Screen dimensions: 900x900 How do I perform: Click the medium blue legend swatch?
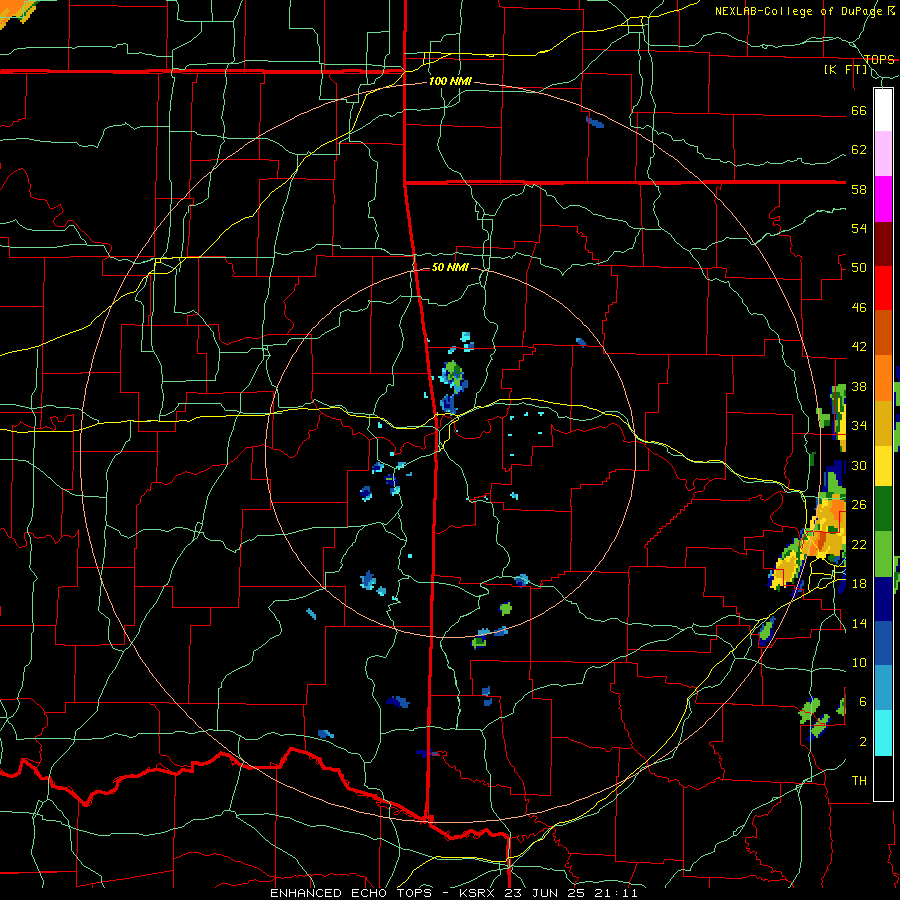click(x=883, y=643)
